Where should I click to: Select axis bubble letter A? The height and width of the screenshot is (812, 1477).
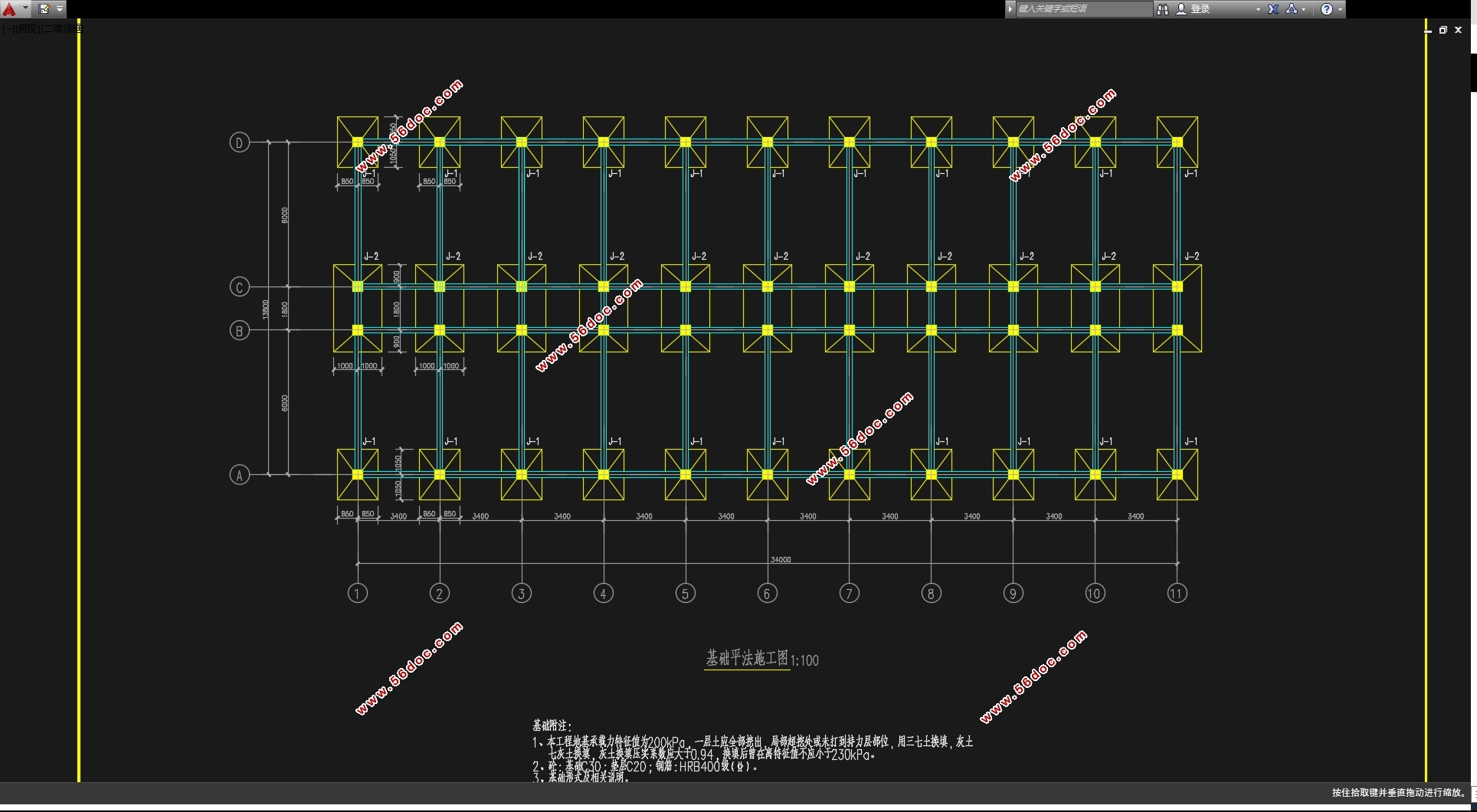pyautogui.click(x=239, y=475)
